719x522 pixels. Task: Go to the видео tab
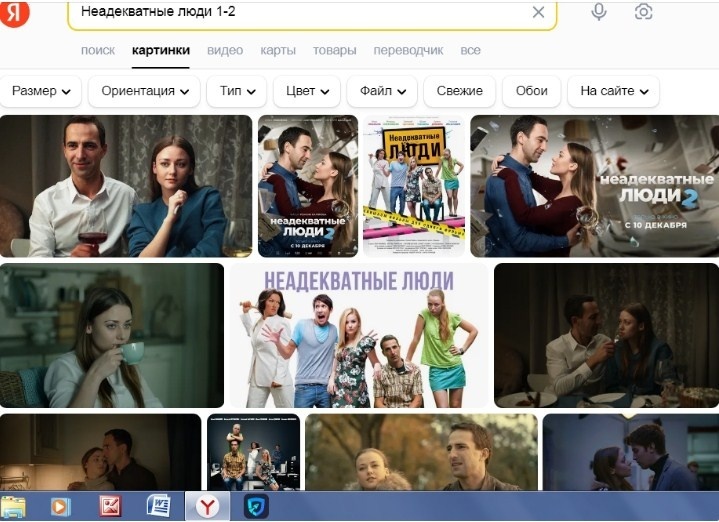[x=225, y=50]
